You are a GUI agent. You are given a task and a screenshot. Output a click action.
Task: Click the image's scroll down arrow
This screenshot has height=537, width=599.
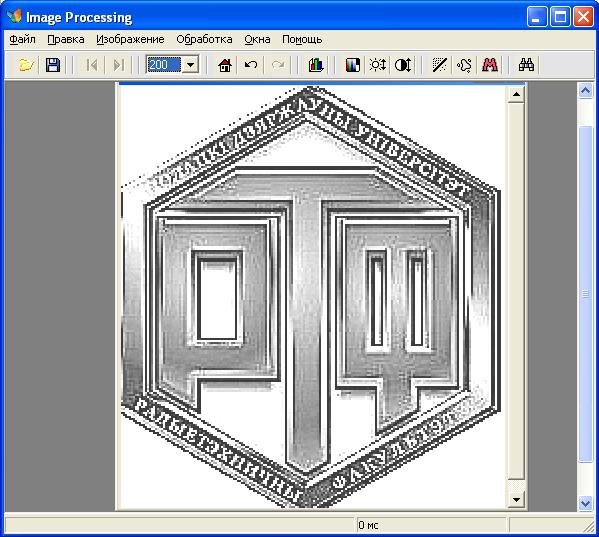(516, 499)
